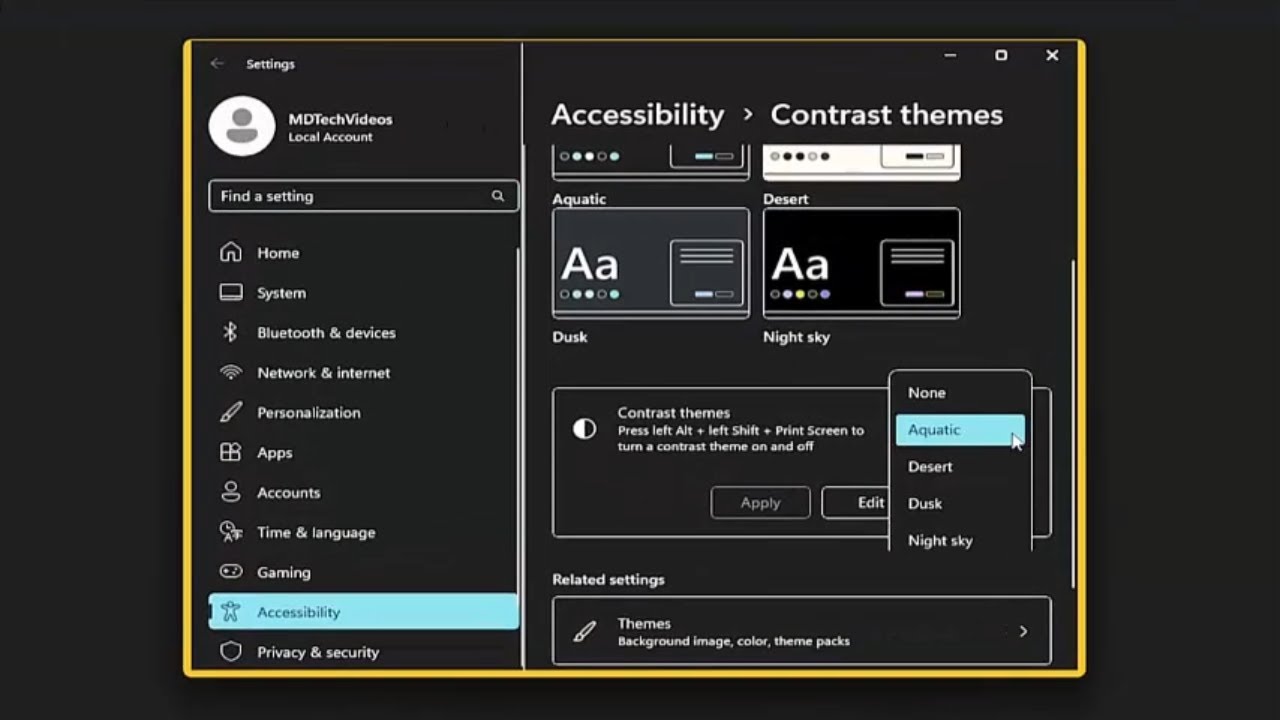Select the Dusk theme preview thumbnail
Image resolution: width=1280 pixels, height=720 pixels.
click(650, 263)
